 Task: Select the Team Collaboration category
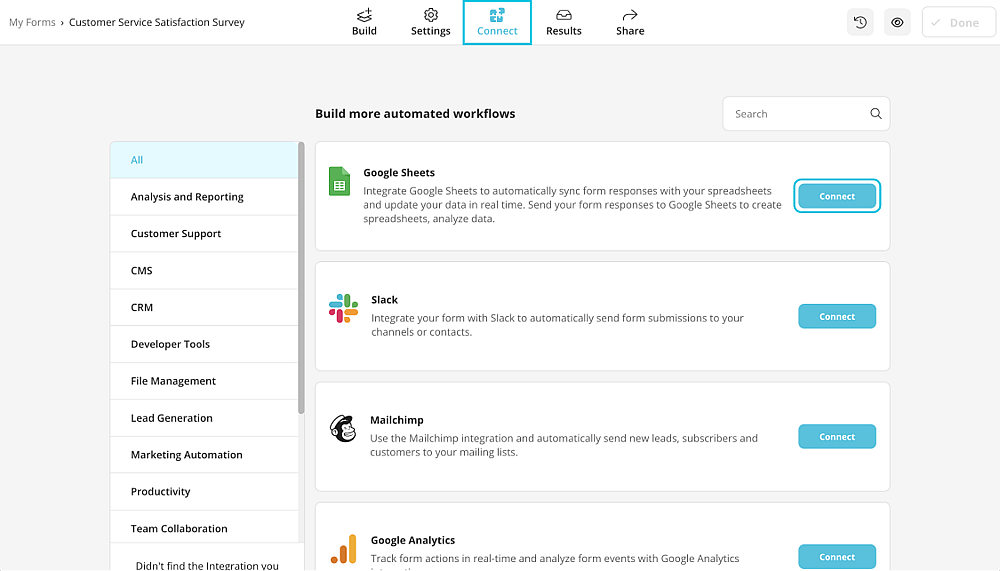coord(204,528)
